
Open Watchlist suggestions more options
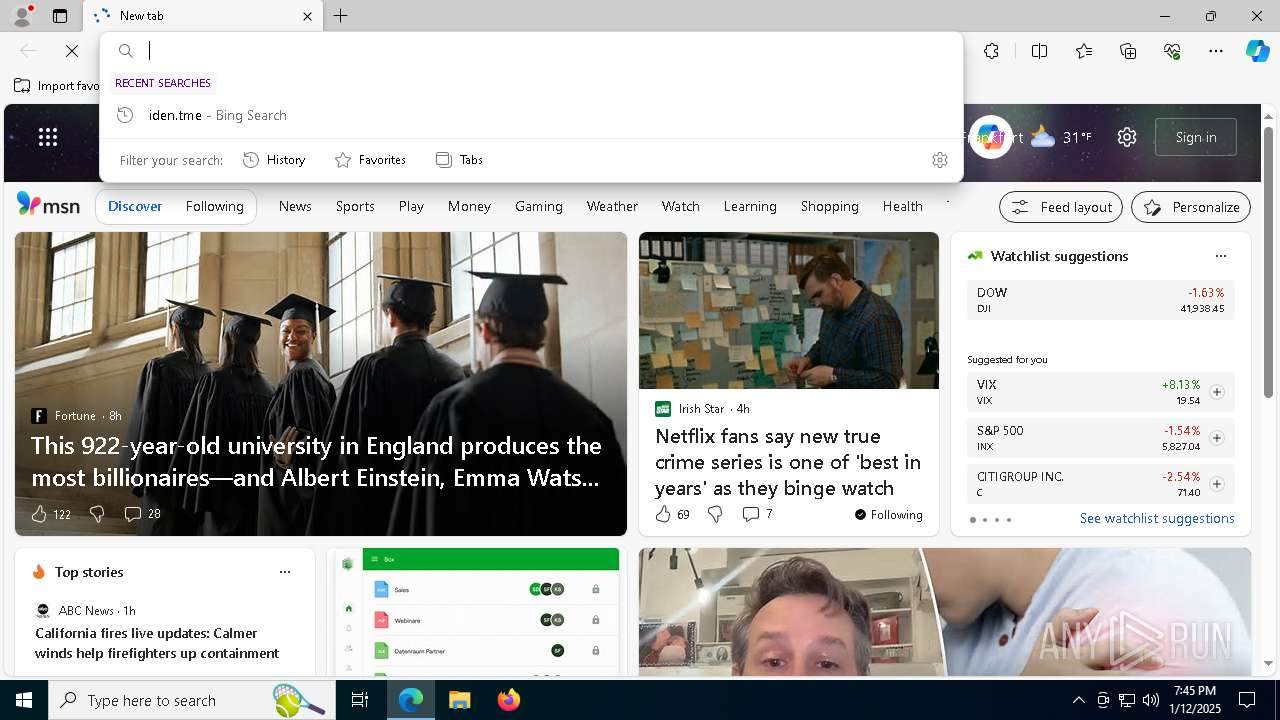pos(1220,256)
